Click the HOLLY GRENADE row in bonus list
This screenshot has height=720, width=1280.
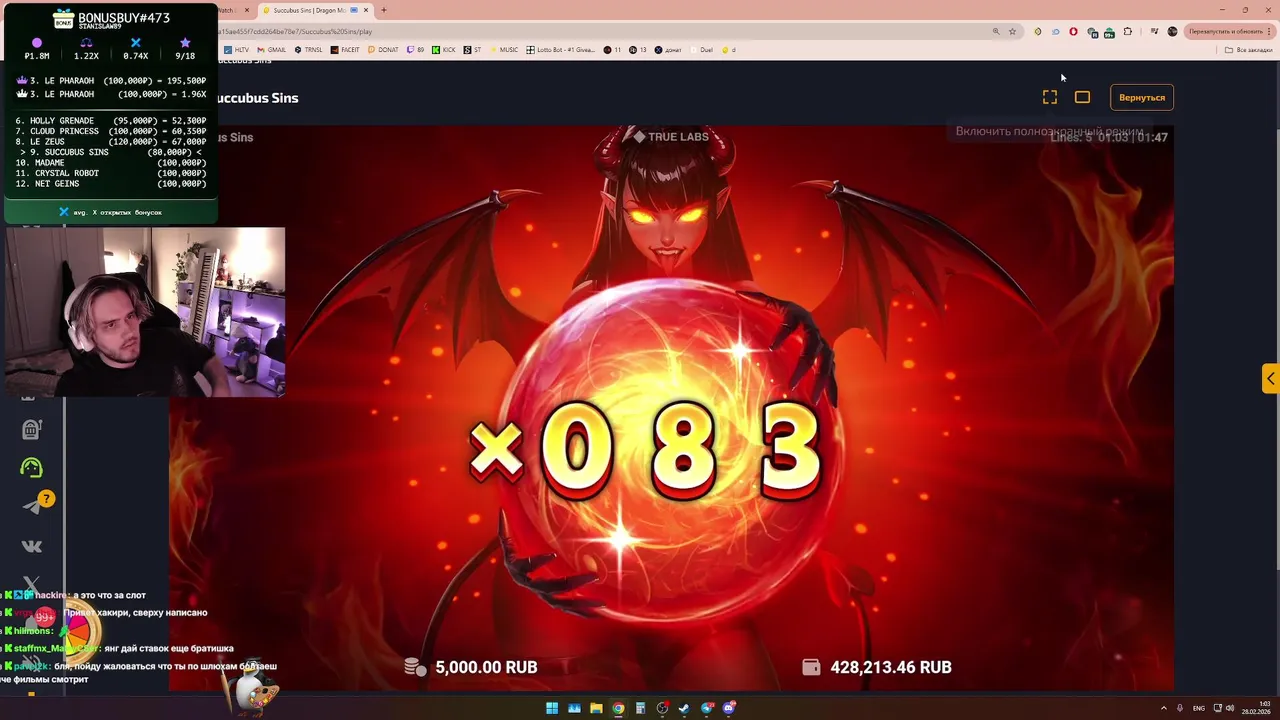click(x=110, y=120)
